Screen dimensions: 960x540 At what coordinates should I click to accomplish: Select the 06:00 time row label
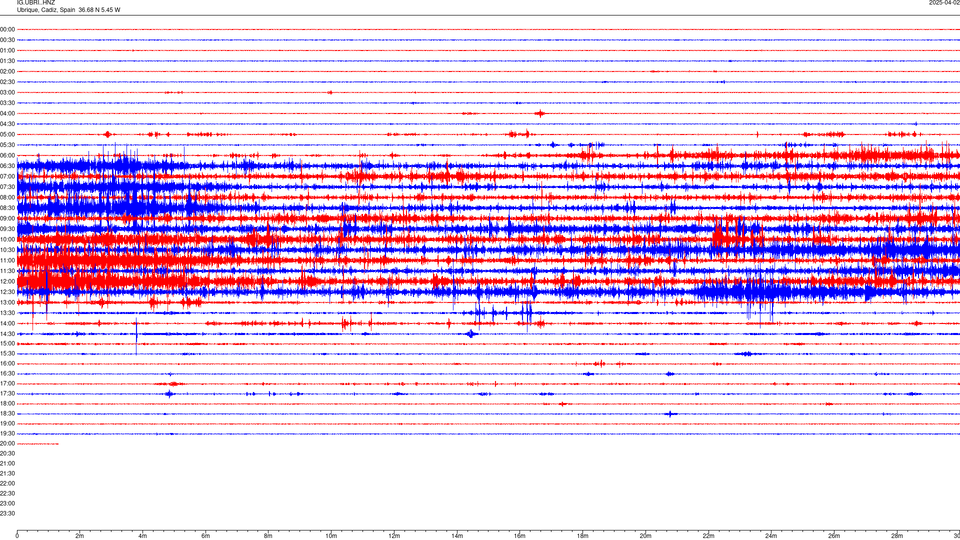click(7, 156)
